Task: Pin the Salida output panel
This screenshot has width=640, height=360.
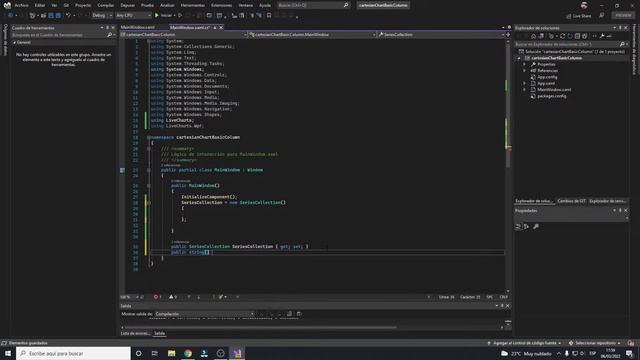Action: 502,306
